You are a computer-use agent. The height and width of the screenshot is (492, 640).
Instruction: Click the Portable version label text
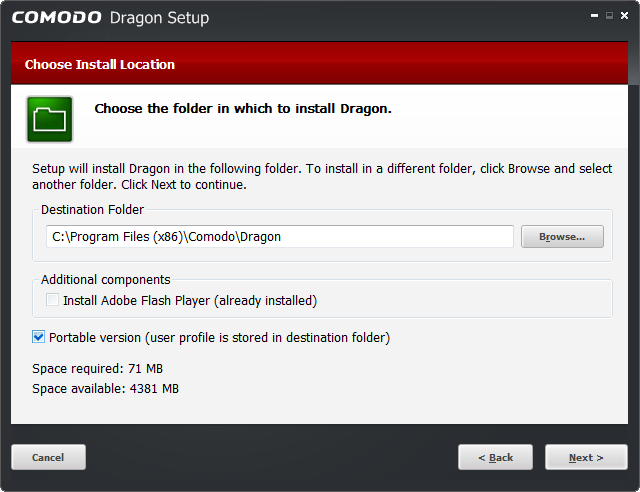click(x=220, y=338)
